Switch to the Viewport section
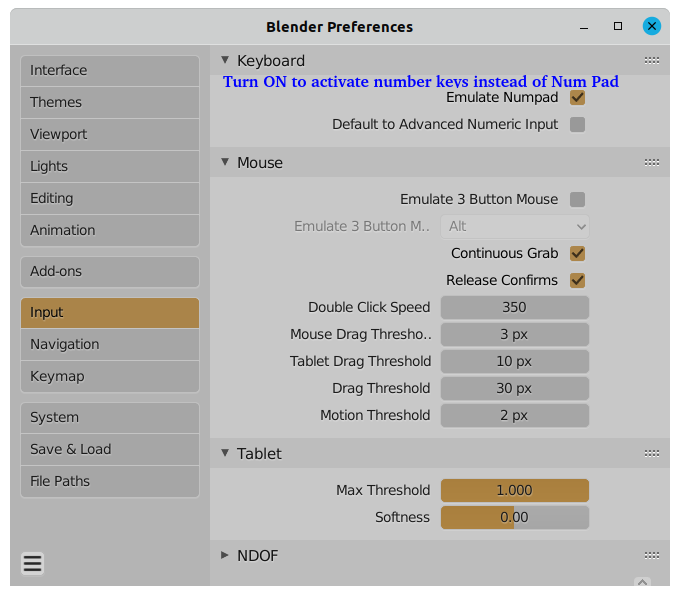 click(110, 134)
